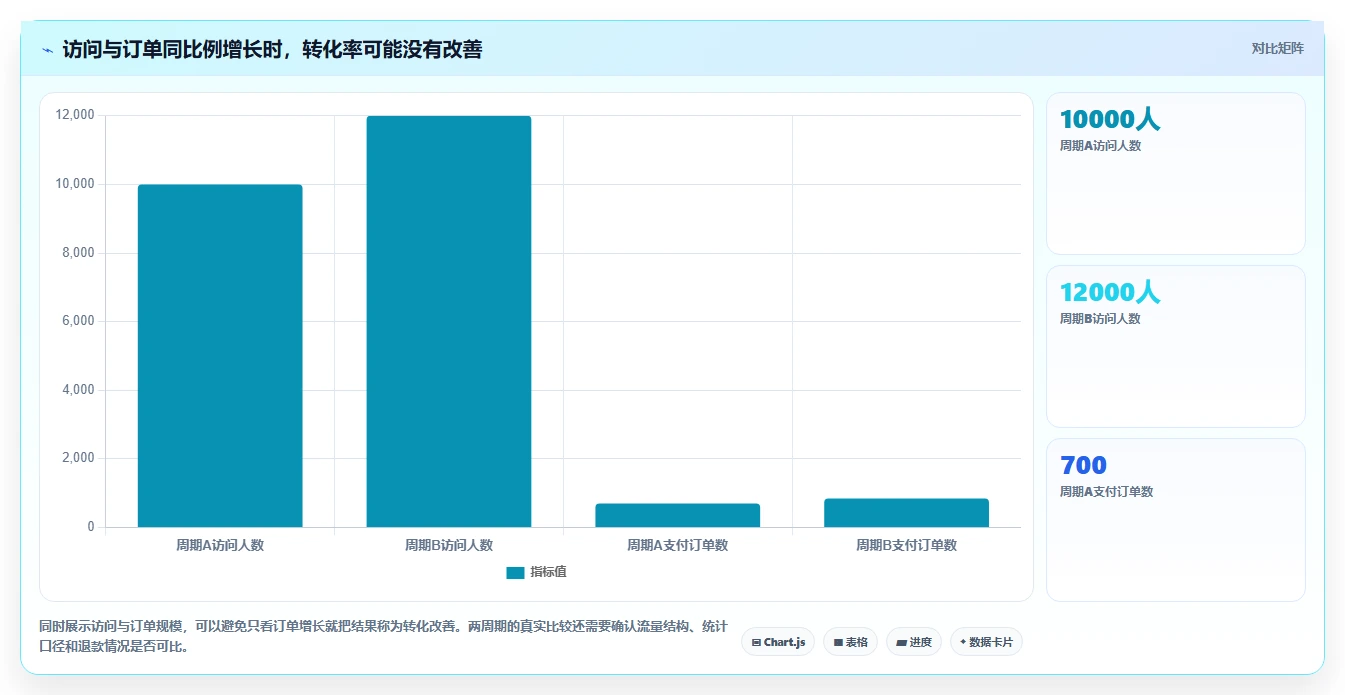Click the 700 value card
Screen dimensions: 1345x695
[1176, 520]
